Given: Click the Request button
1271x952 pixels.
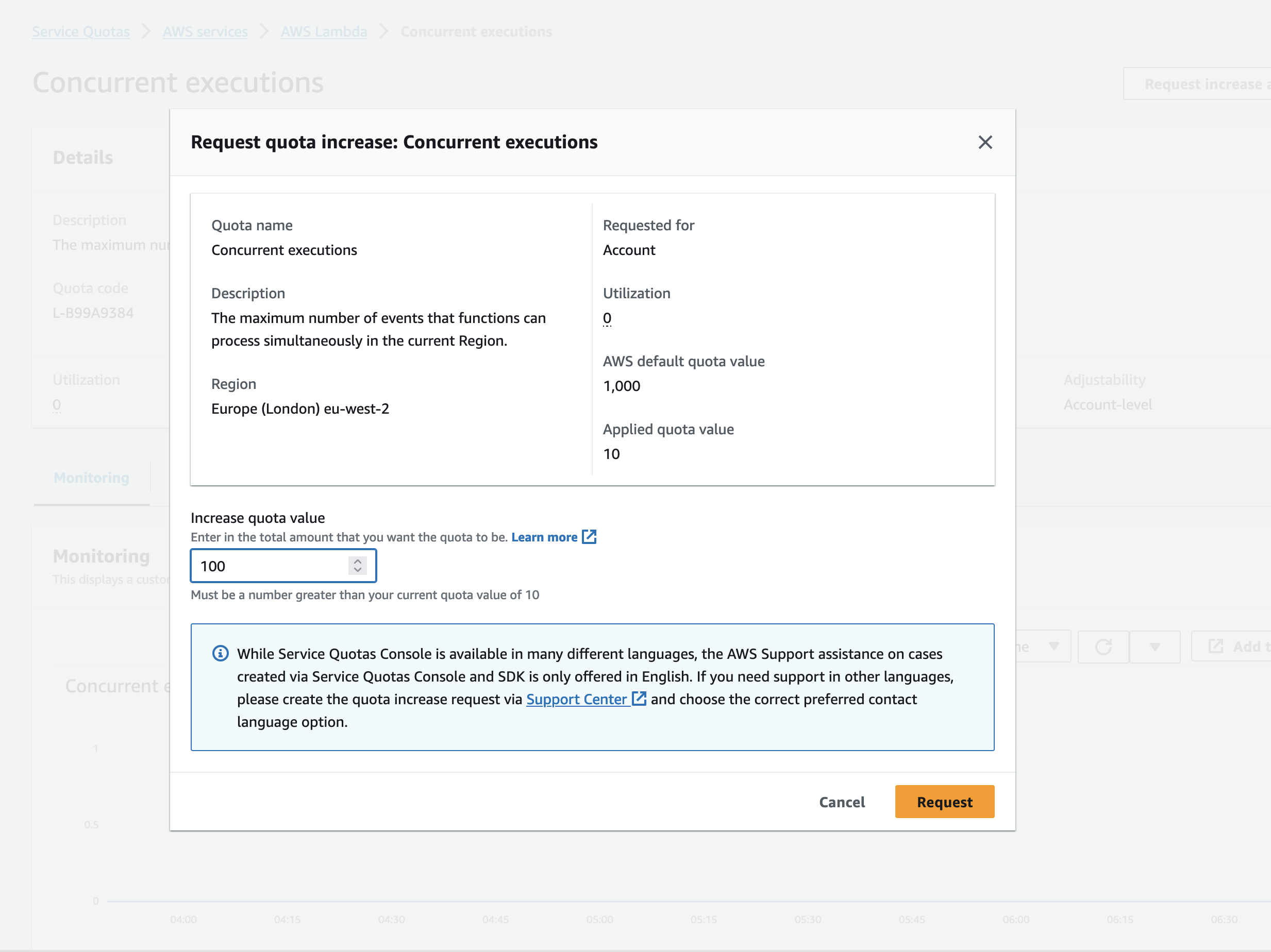Looking at the screenshot, I should click(944, 802).
